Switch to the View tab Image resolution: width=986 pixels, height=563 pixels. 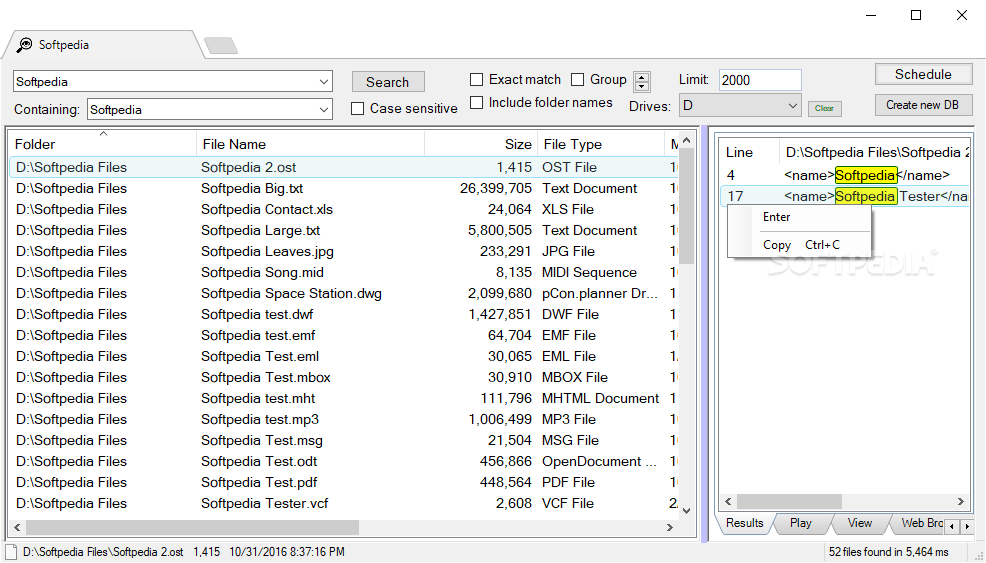[860, 523]
